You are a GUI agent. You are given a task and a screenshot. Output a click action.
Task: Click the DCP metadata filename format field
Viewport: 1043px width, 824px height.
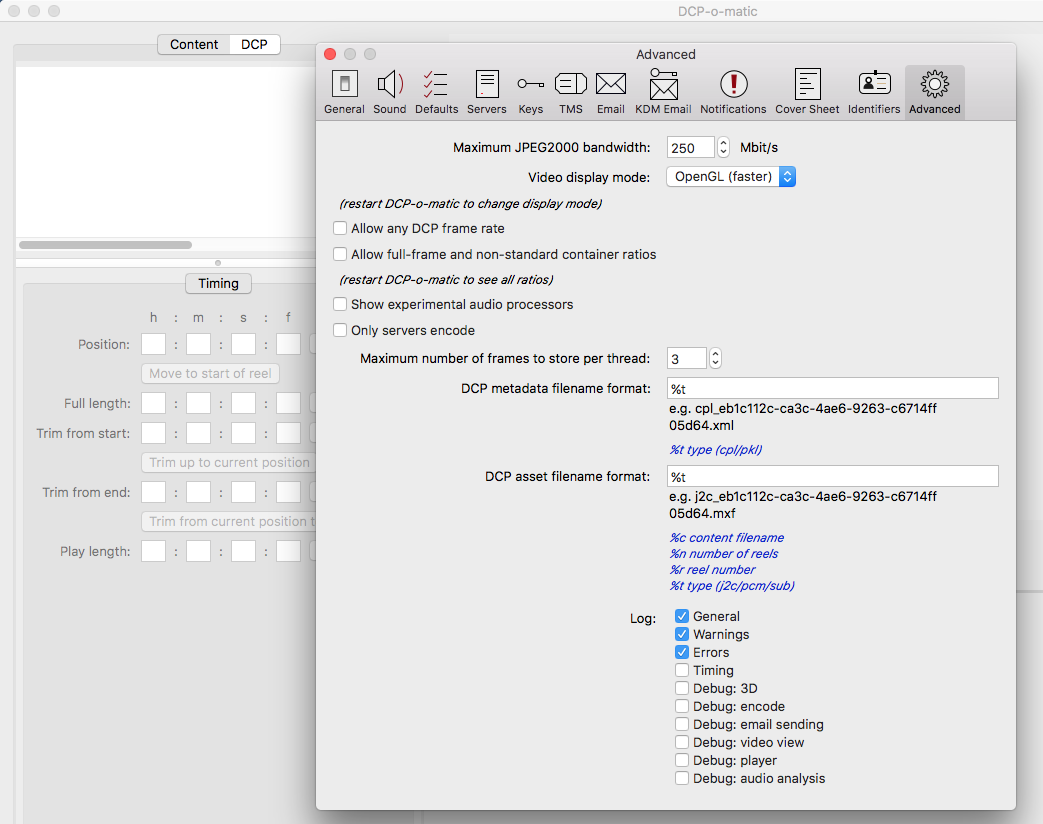point(832,388)
